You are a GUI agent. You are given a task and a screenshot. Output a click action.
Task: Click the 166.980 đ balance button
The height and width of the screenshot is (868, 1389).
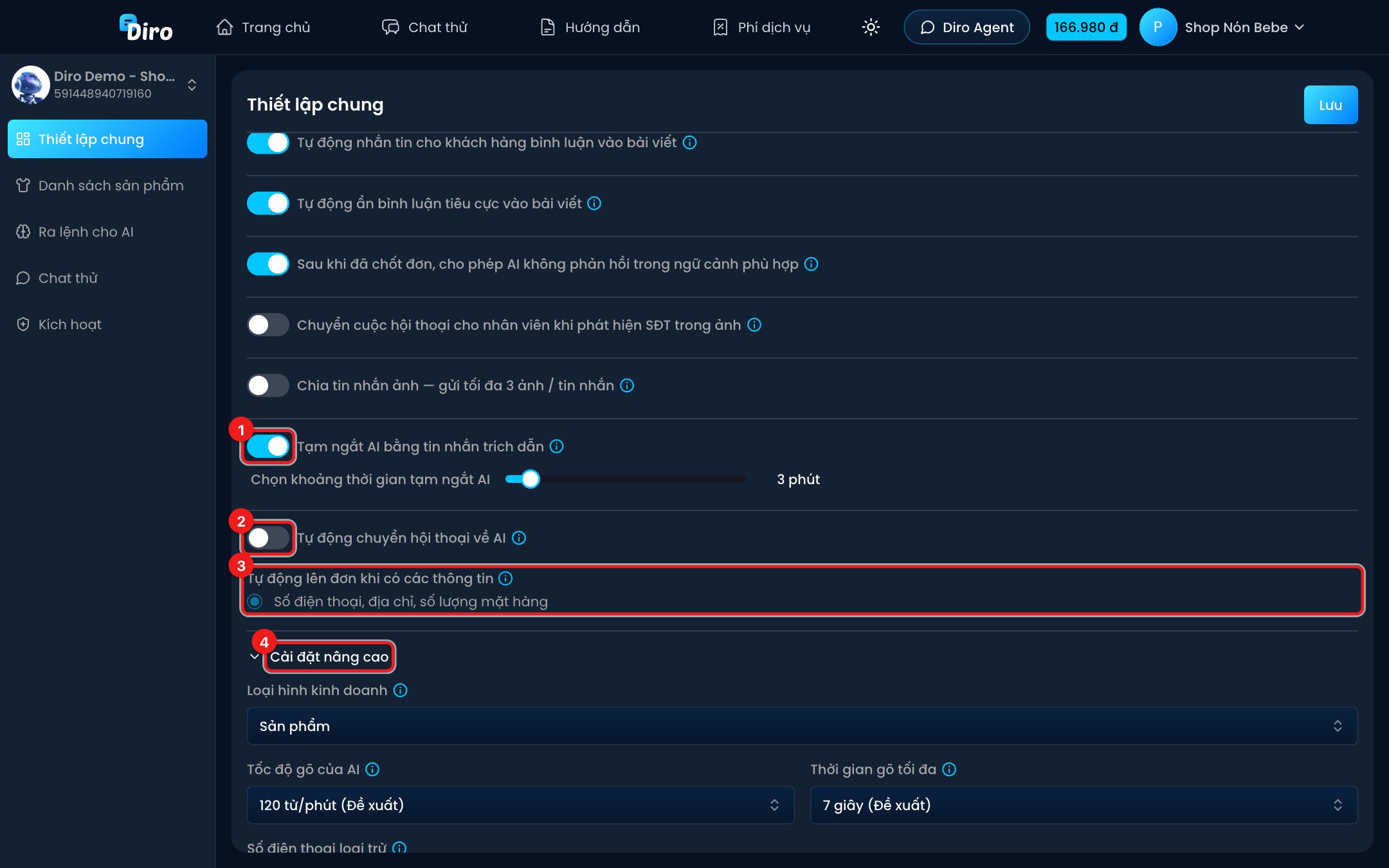pyautogui.click(x=1086, y=27)
